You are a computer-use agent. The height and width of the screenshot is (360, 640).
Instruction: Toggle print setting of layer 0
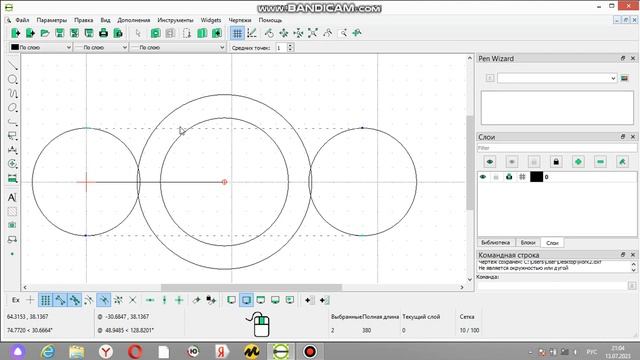(x=509, y=177)
